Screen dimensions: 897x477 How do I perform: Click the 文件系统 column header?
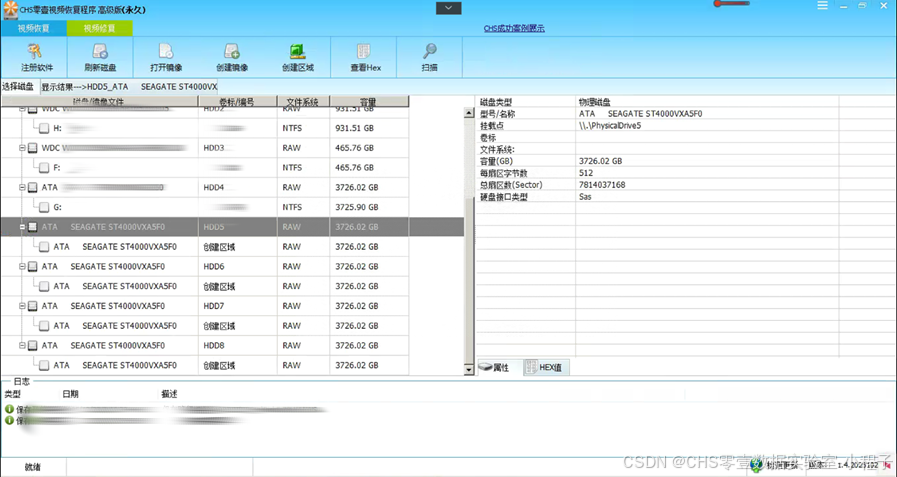tap(303, 102)
